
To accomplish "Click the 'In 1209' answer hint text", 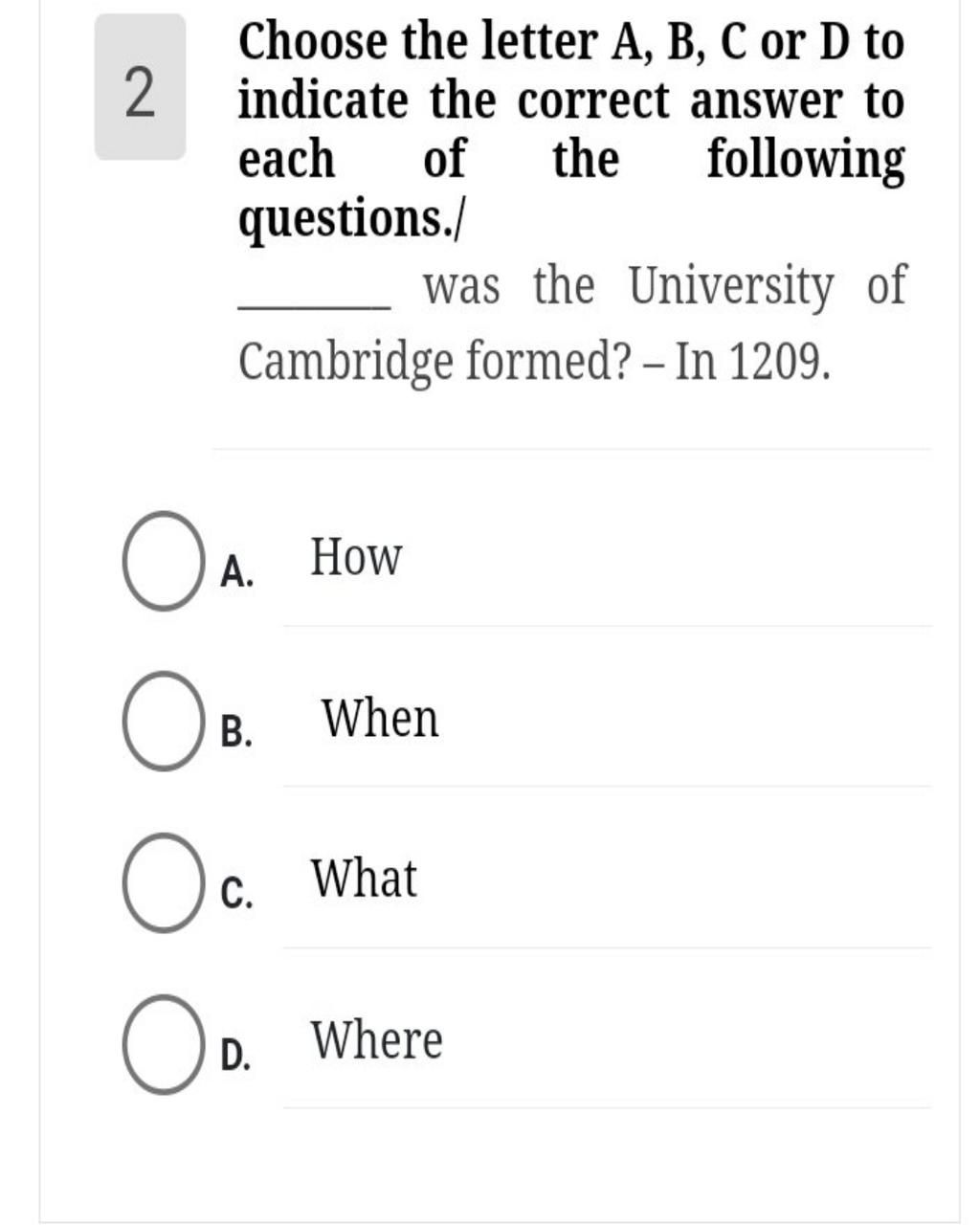I will coord(751,362).
